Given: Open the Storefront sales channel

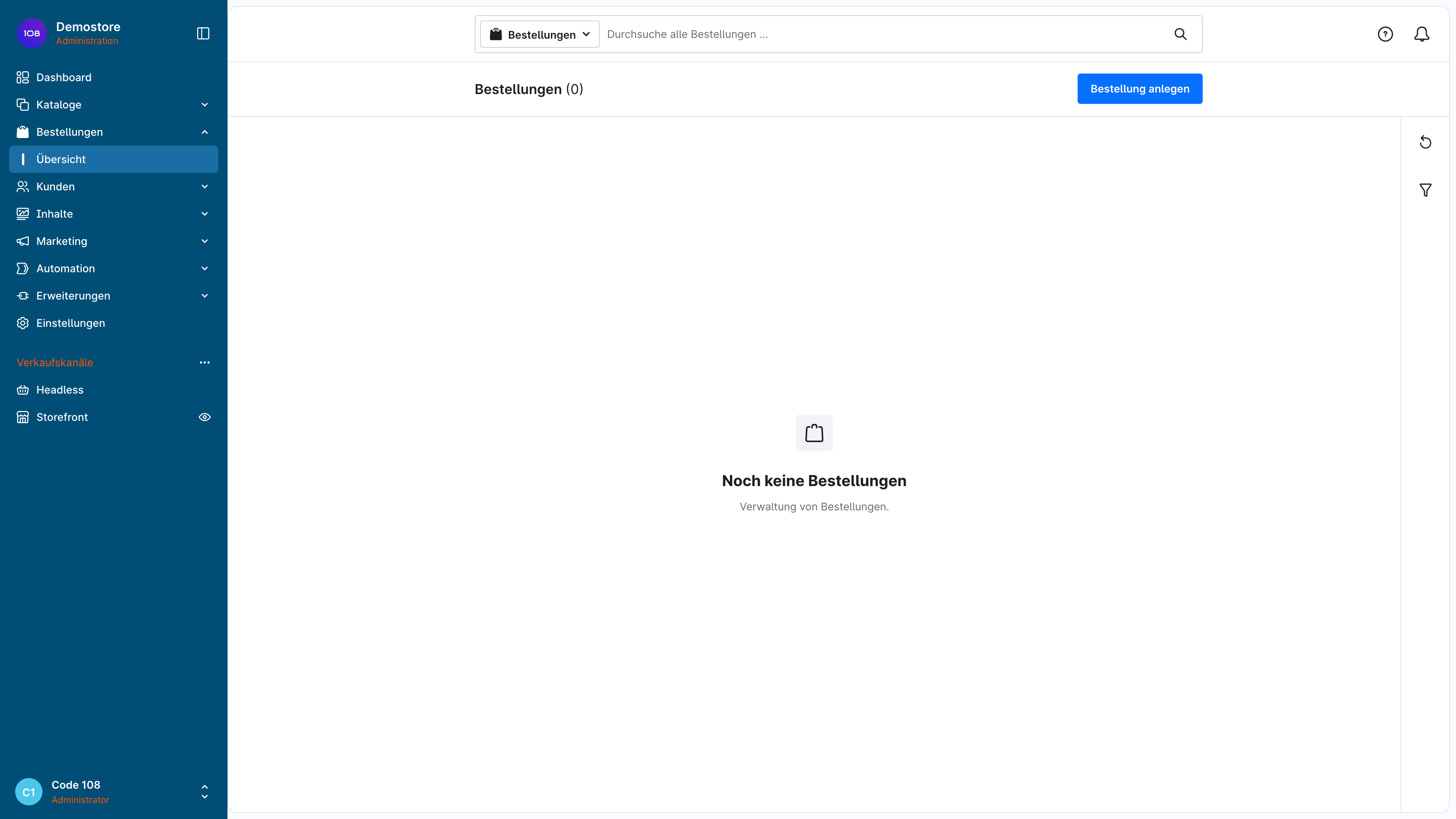Looking at the screenshot, I should 102,417.
